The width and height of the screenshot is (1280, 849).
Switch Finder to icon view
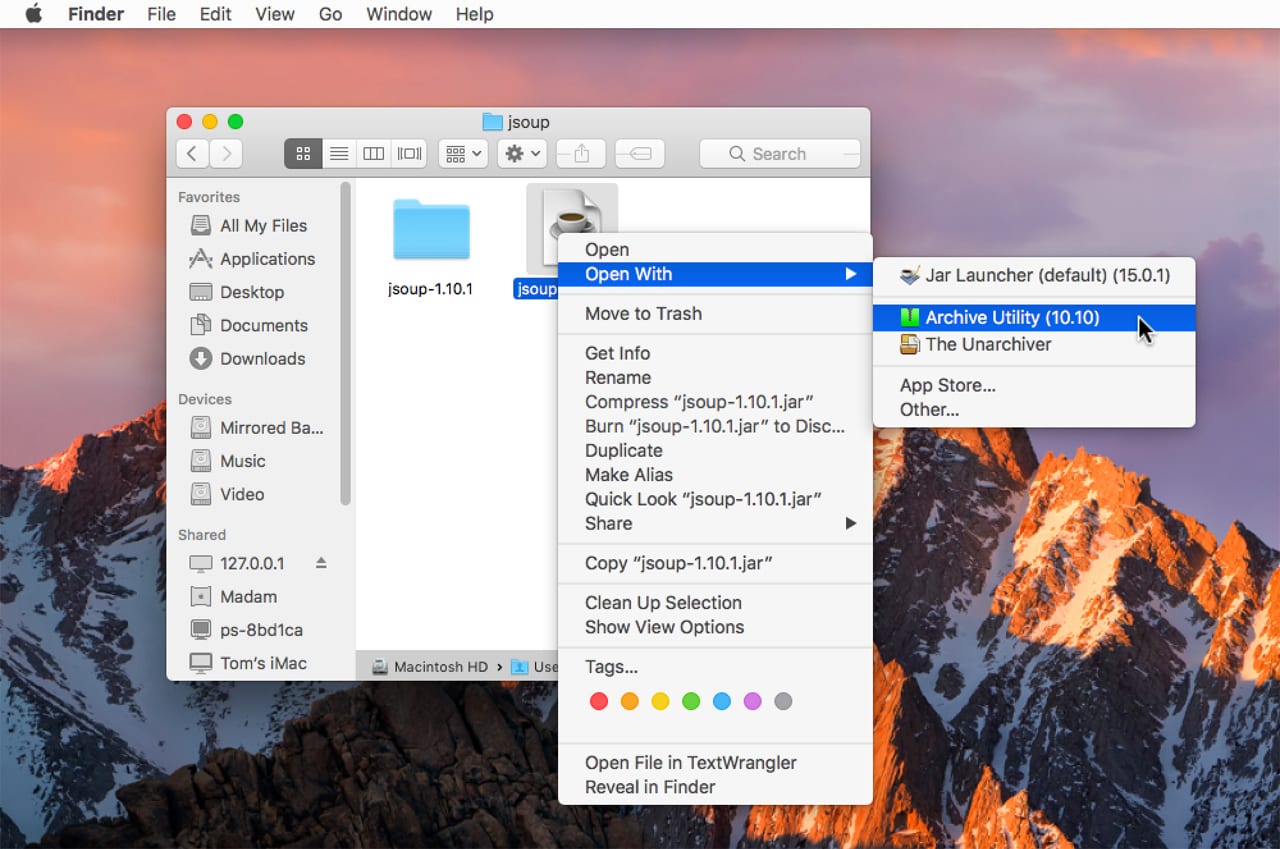point(303,154)
